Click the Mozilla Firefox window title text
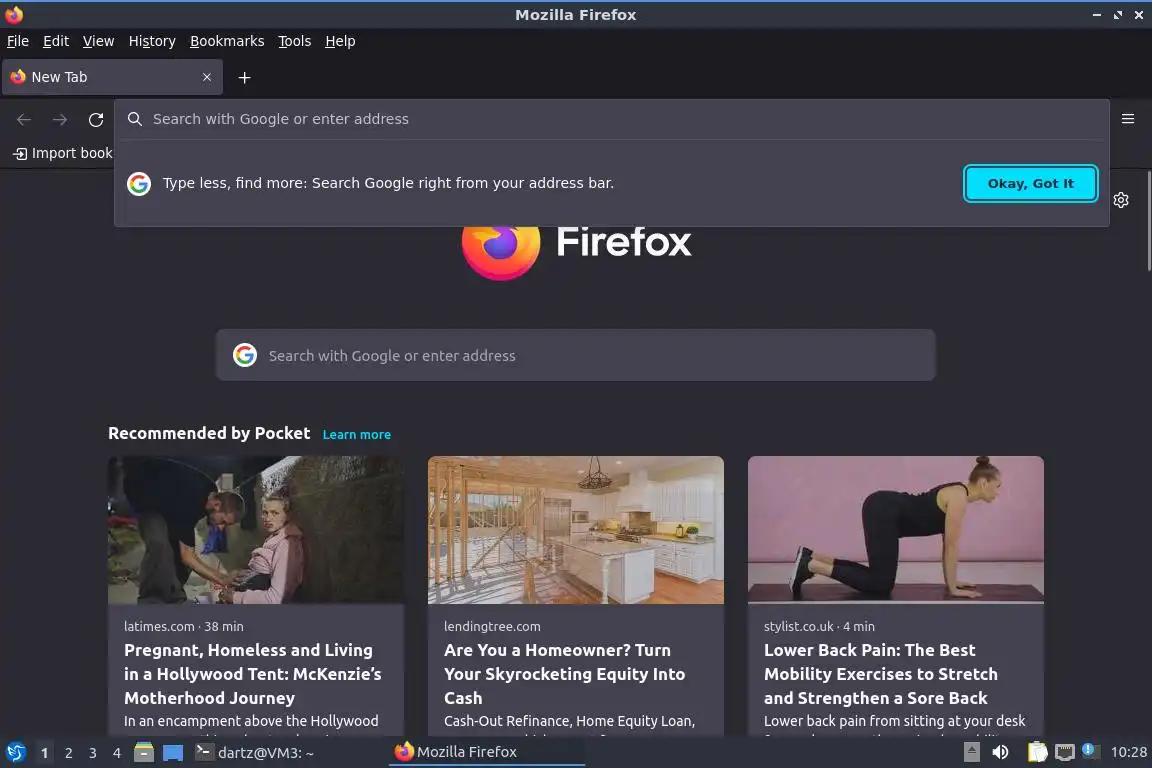This screenshot has width=1152, height=768. pos(575,15)
